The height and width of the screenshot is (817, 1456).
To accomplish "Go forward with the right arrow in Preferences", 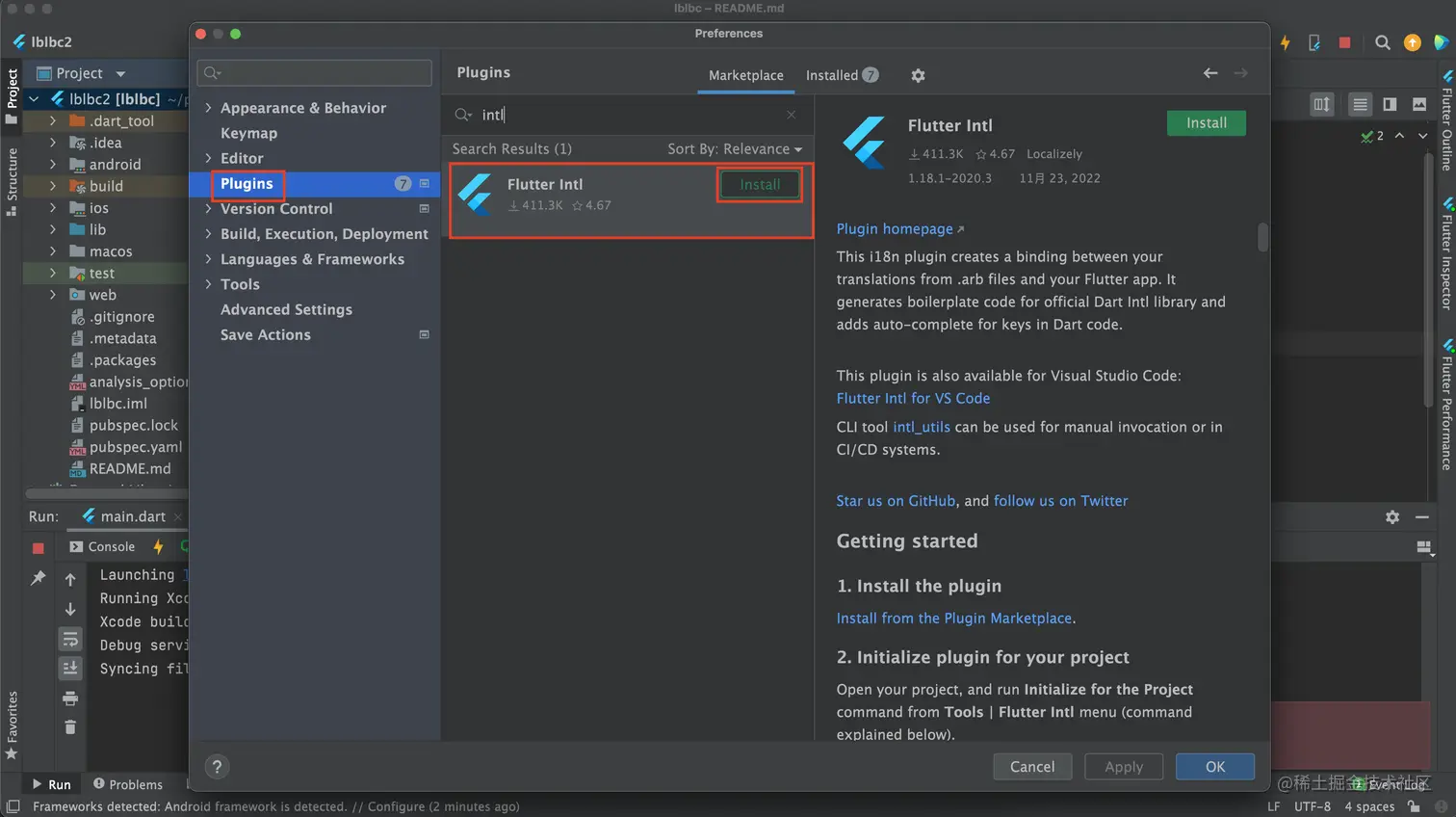I will 1240,73.
